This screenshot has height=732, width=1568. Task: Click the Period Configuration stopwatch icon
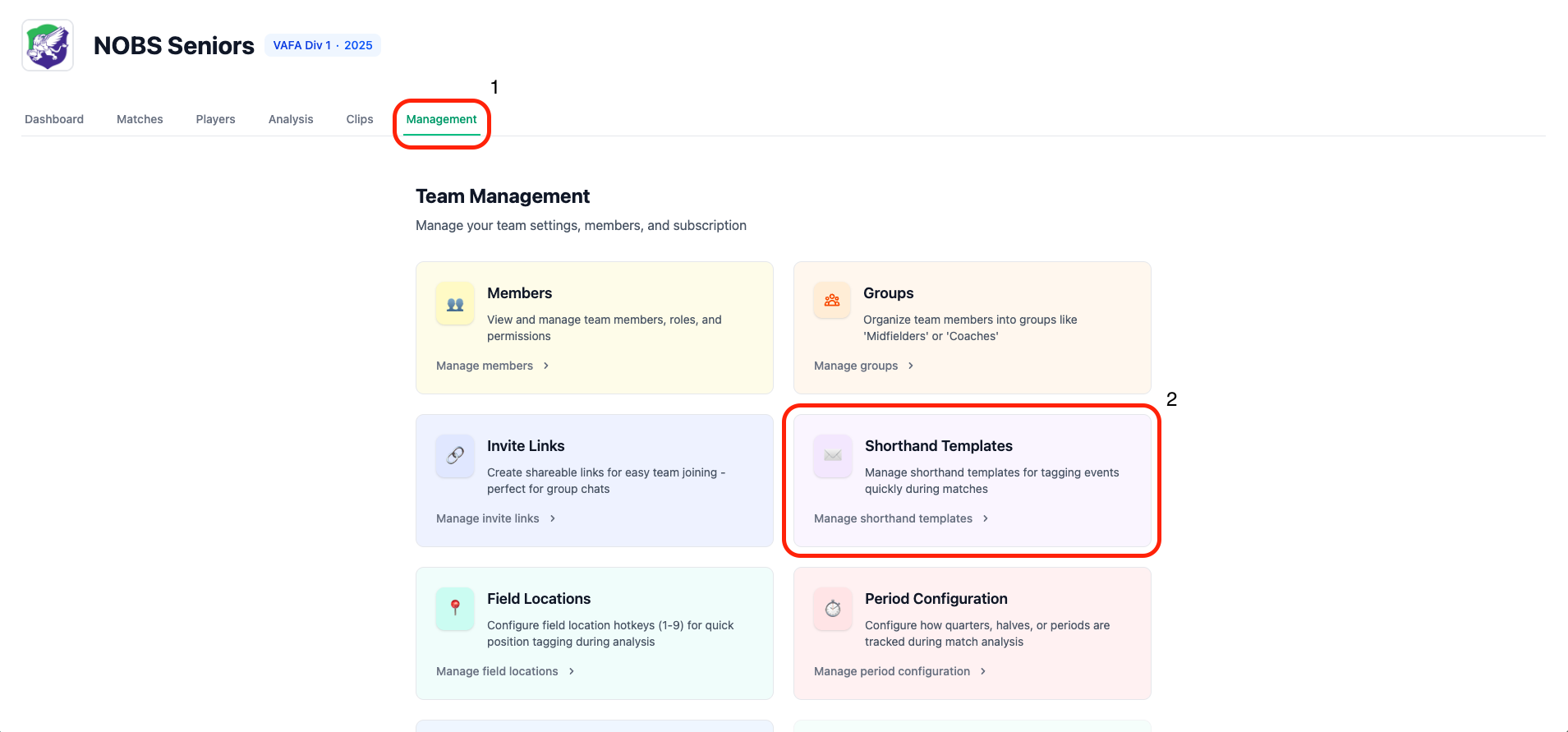coord(833,608)
